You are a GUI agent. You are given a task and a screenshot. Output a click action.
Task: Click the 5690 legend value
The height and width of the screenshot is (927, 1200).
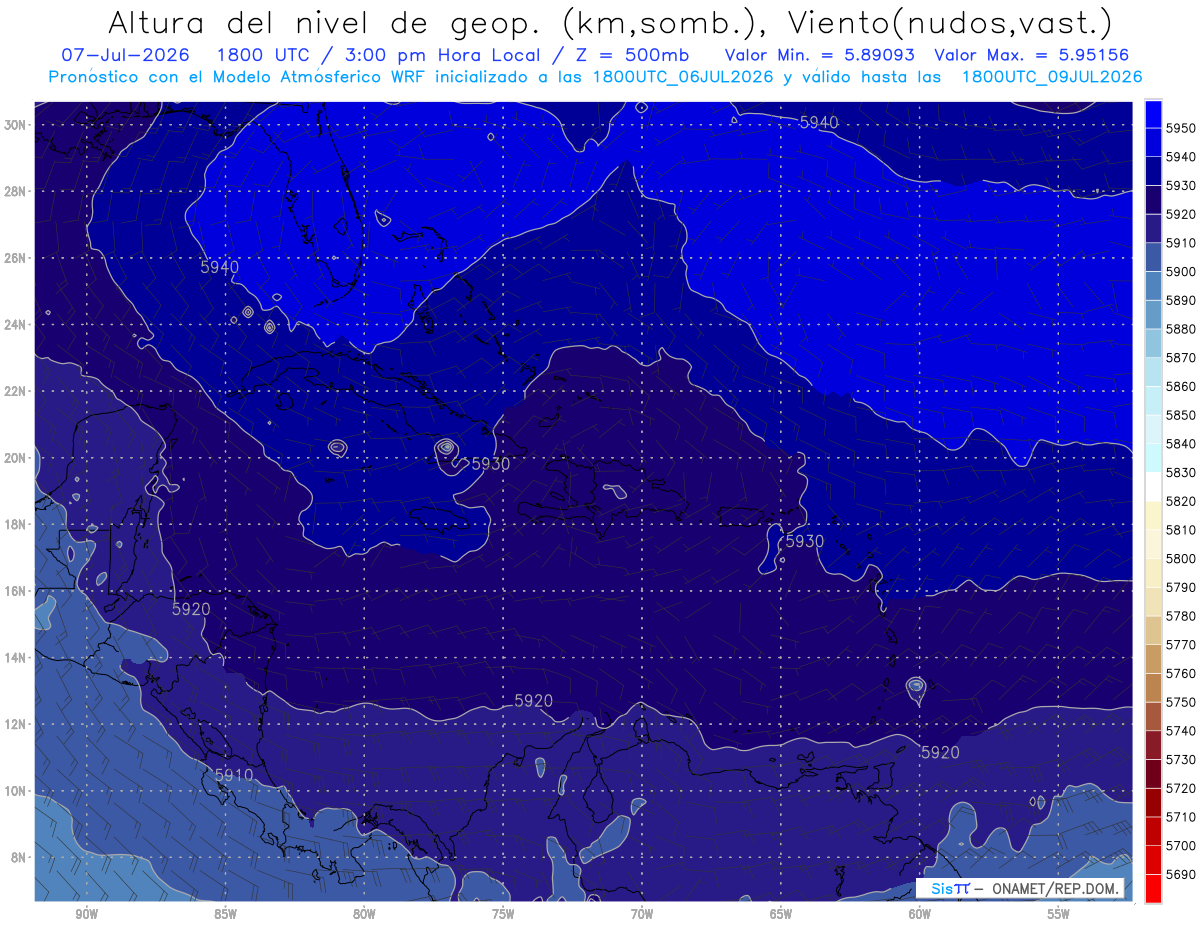point(1181,874)
